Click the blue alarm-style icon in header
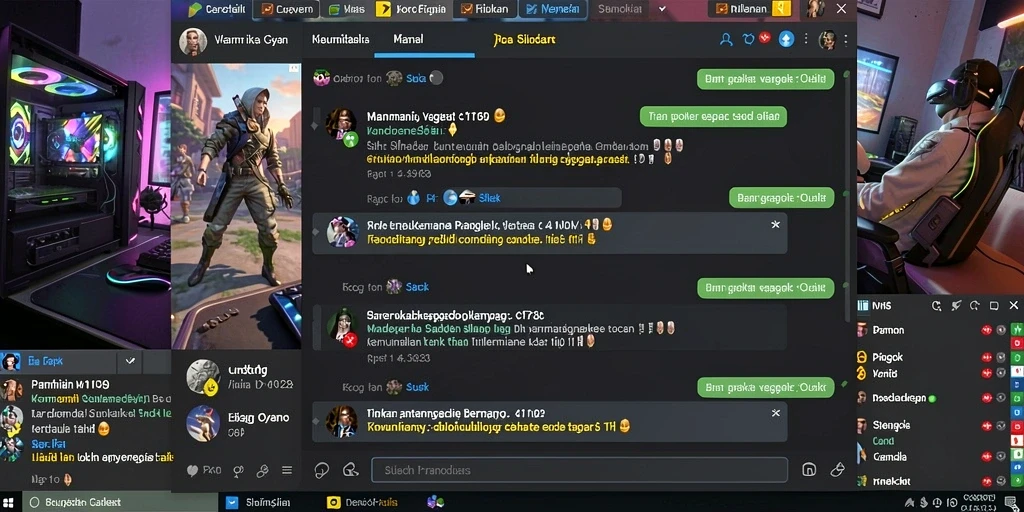This screenshot has width=1024, height=512. pos(748,40)
